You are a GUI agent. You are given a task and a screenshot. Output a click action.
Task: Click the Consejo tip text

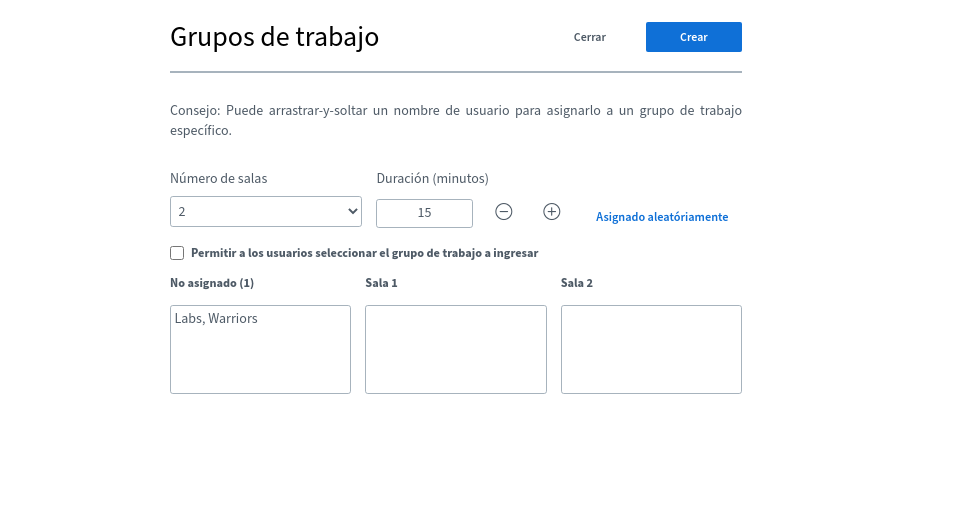coord(455,120)
